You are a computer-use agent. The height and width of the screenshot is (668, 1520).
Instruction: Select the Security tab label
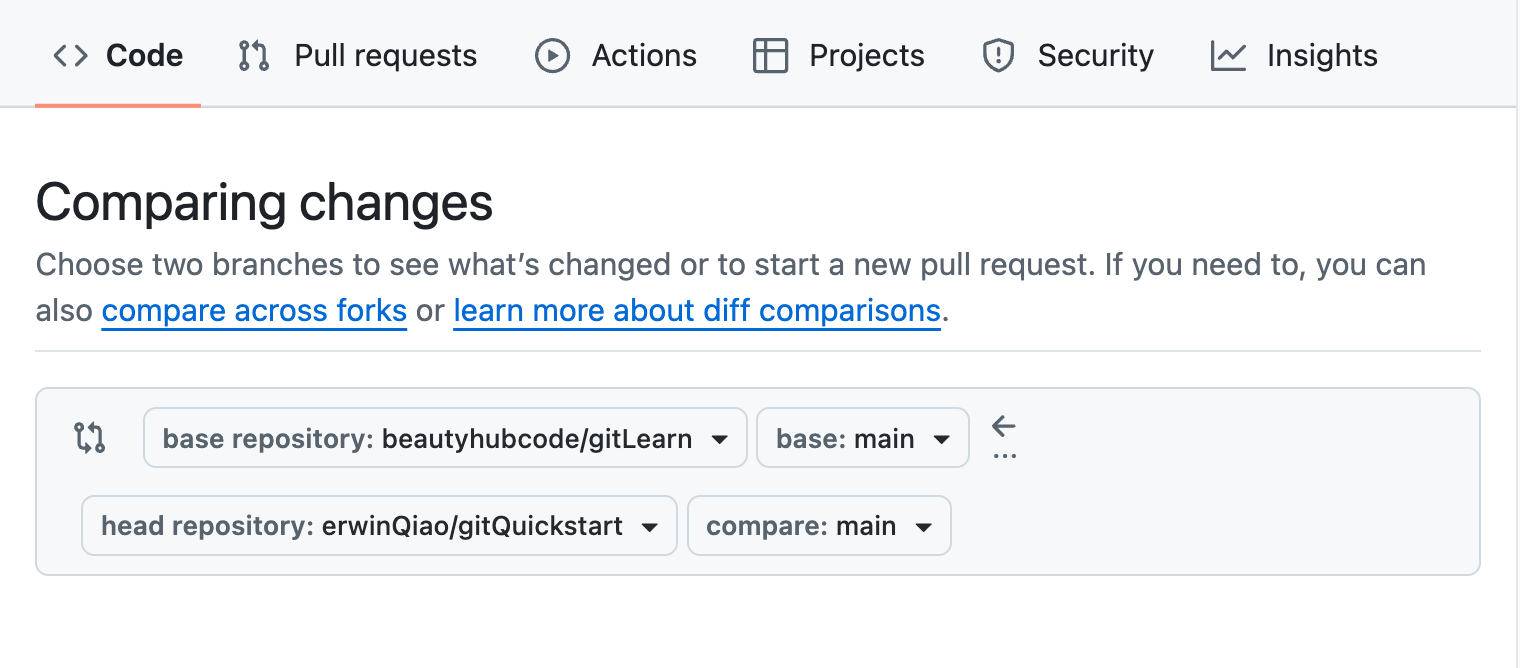pos(1095,56)
